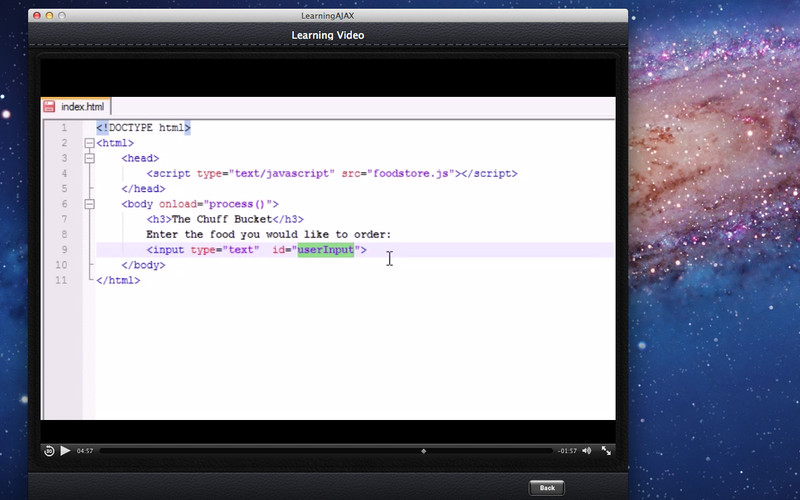Click the DOCTYPE html declaration line
The image size is (800, 500).
coord(143,128)
